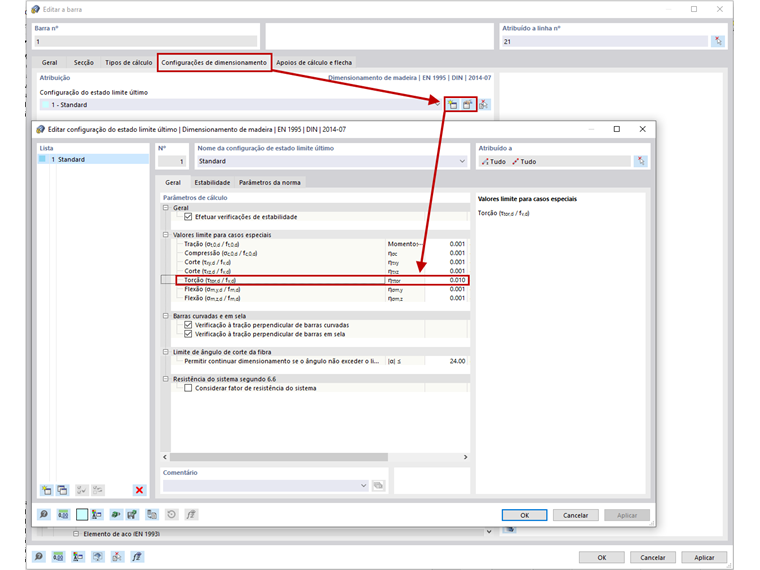Viewport: 760px width, 570px height.
Task: Click formula fx icon in configuration toolbar
Action: tap(191, 514)
